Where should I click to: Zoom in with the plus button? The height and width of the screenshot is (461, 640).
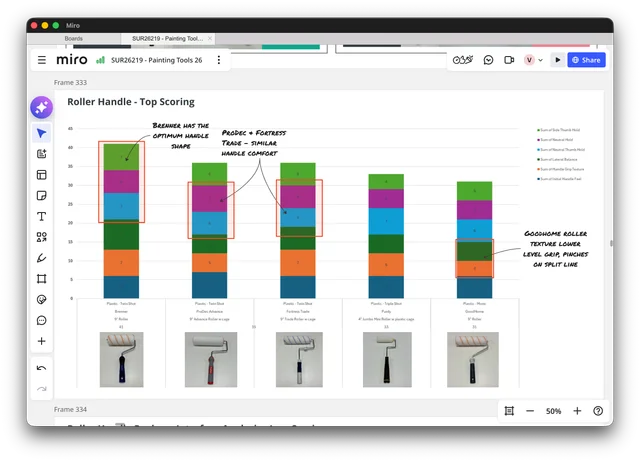tap(577, 411)
